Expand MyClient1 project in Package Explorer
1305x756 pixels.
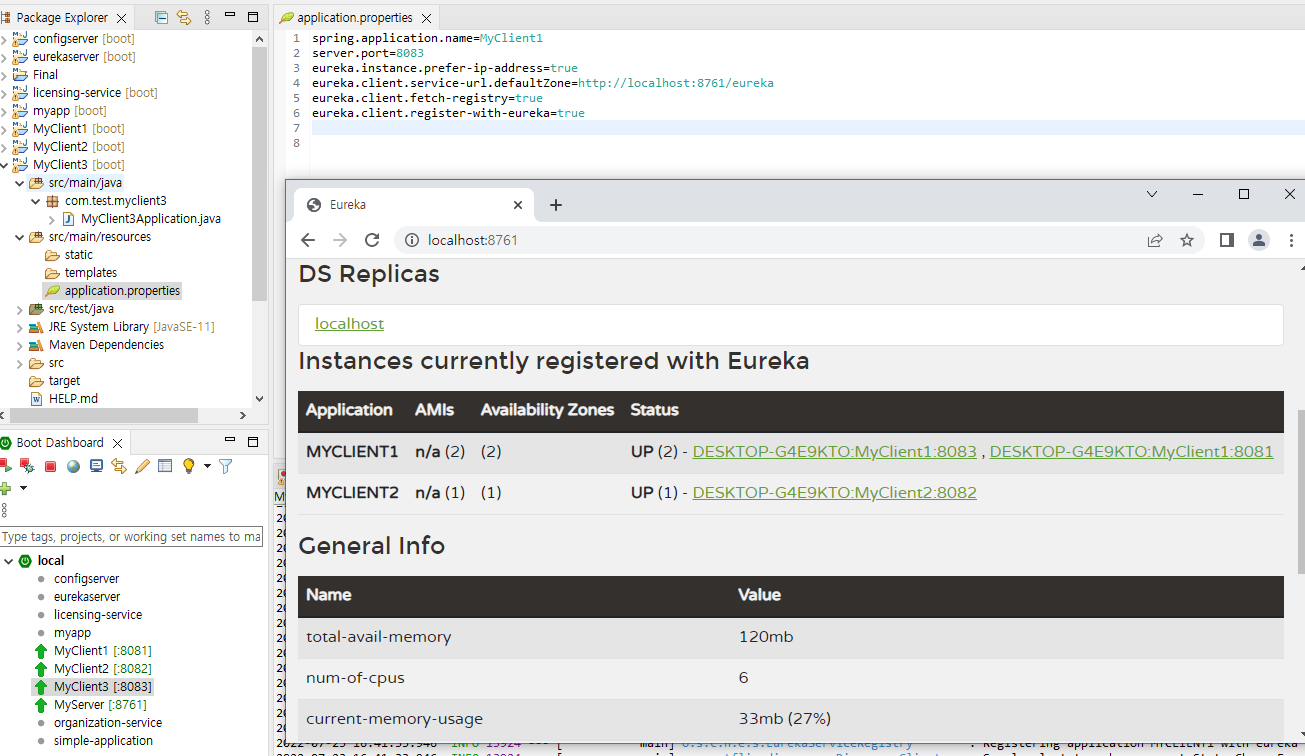tap(4, 129)
